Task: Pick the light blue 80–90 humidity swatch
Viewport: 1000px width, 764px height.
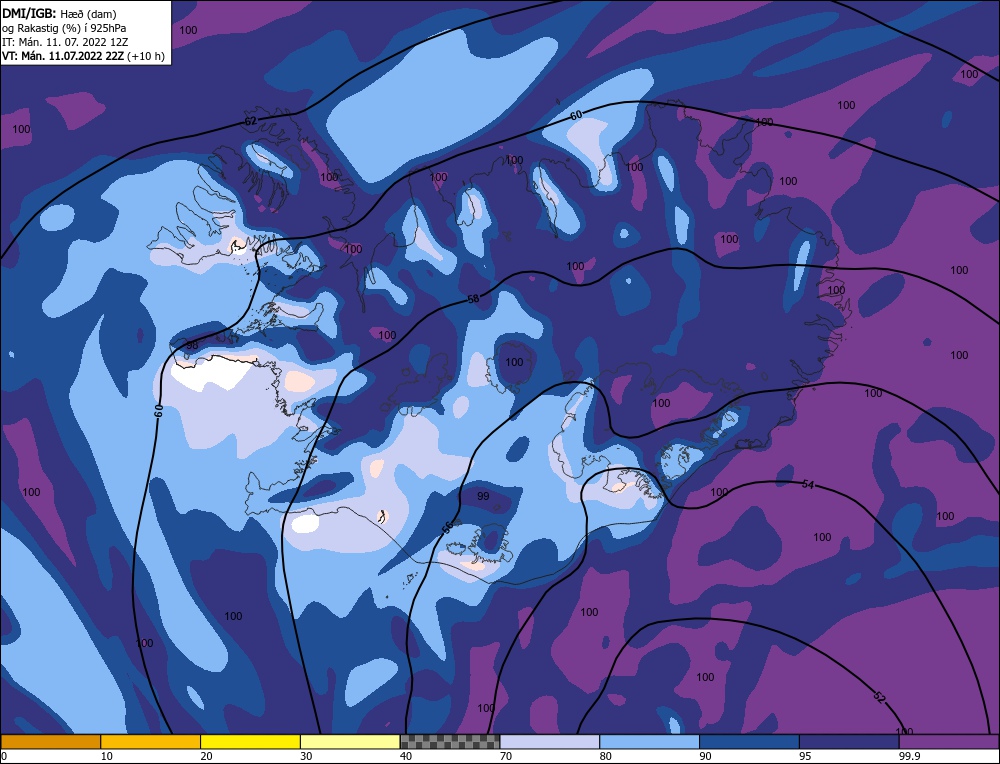Action: (649, 741)
